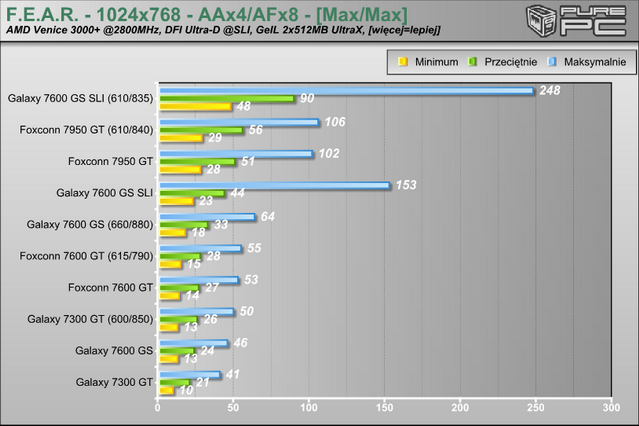
Task: Click the yellow bar valued 28
Action: (180, 170)
